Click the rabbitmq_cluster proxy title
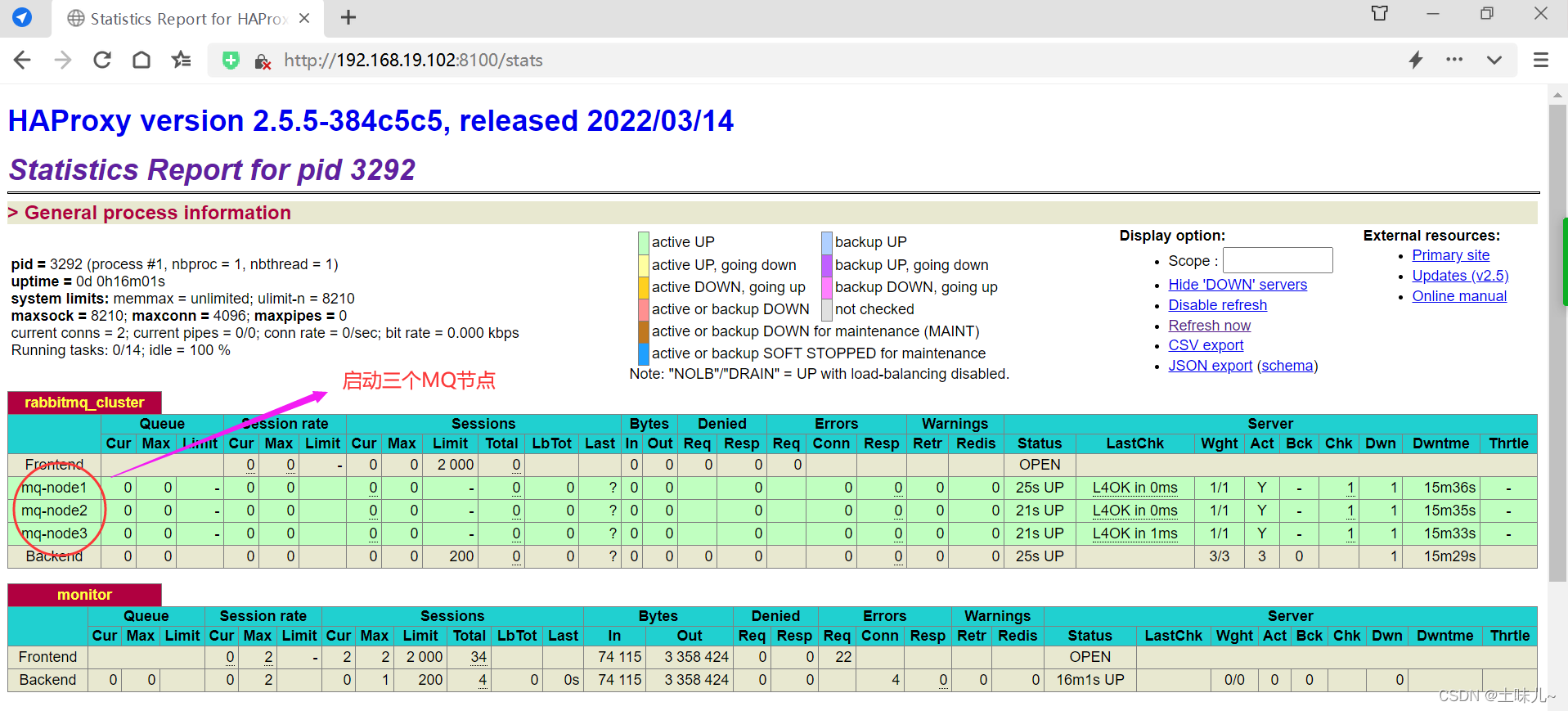 [x=84, y=403]
